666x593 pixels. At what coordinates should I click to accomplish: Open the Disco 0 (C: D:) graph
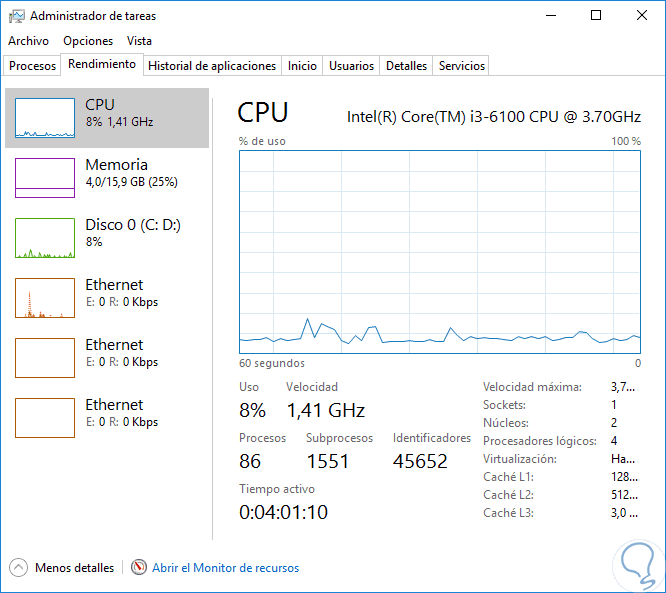pos(45,238)
